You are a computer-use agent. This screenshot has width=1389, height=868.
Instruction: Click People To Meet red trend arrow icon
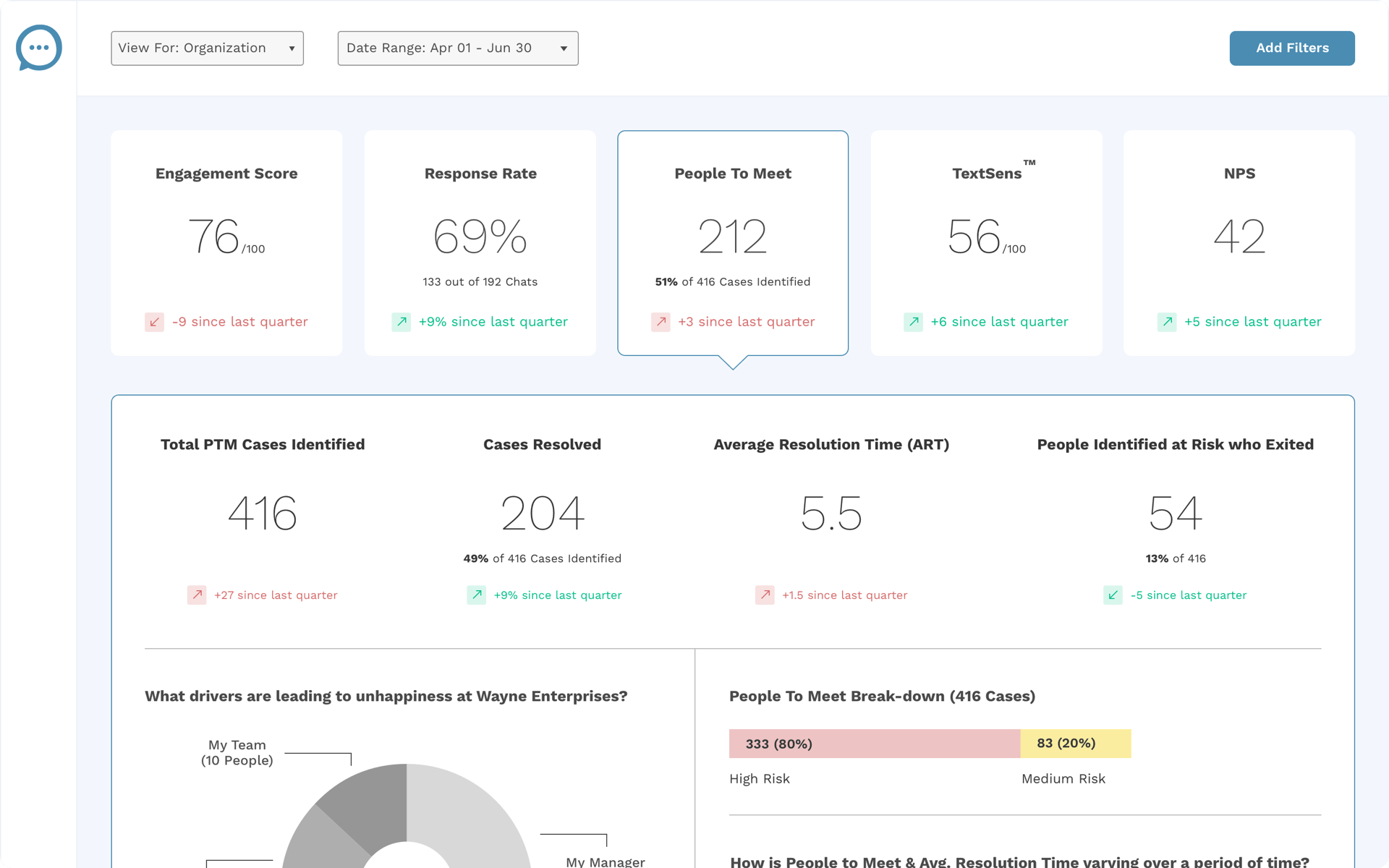(660, 322)
